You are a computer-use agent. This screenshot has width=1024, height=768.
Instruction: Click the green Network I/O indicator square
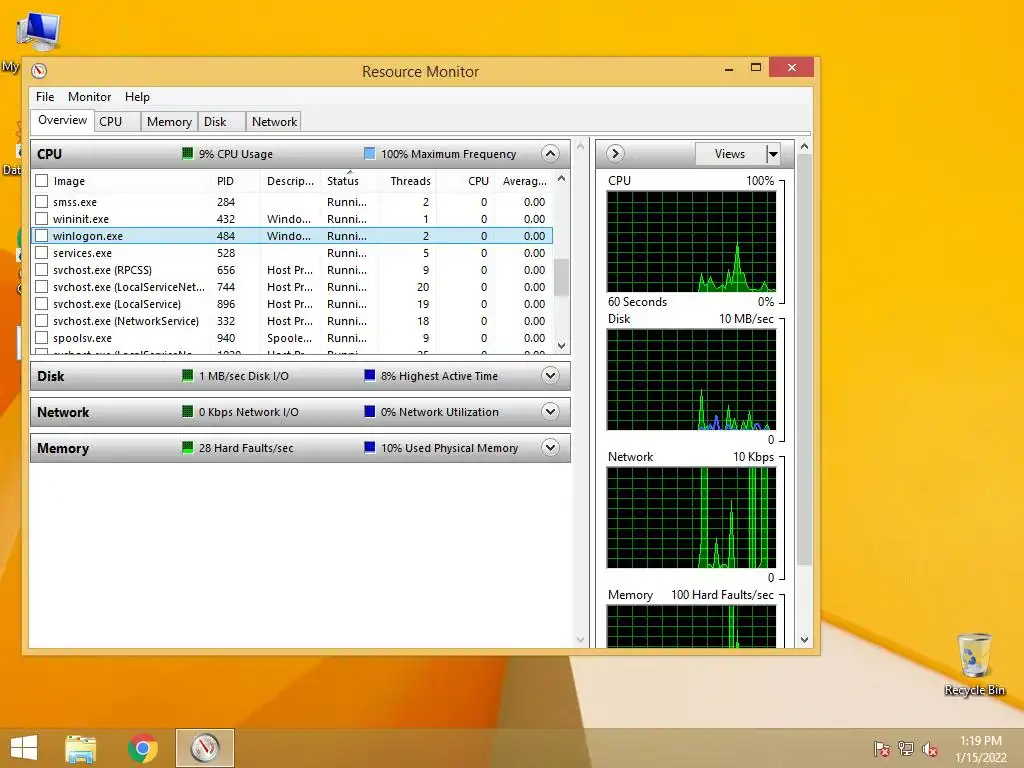[x=187, y=411]
